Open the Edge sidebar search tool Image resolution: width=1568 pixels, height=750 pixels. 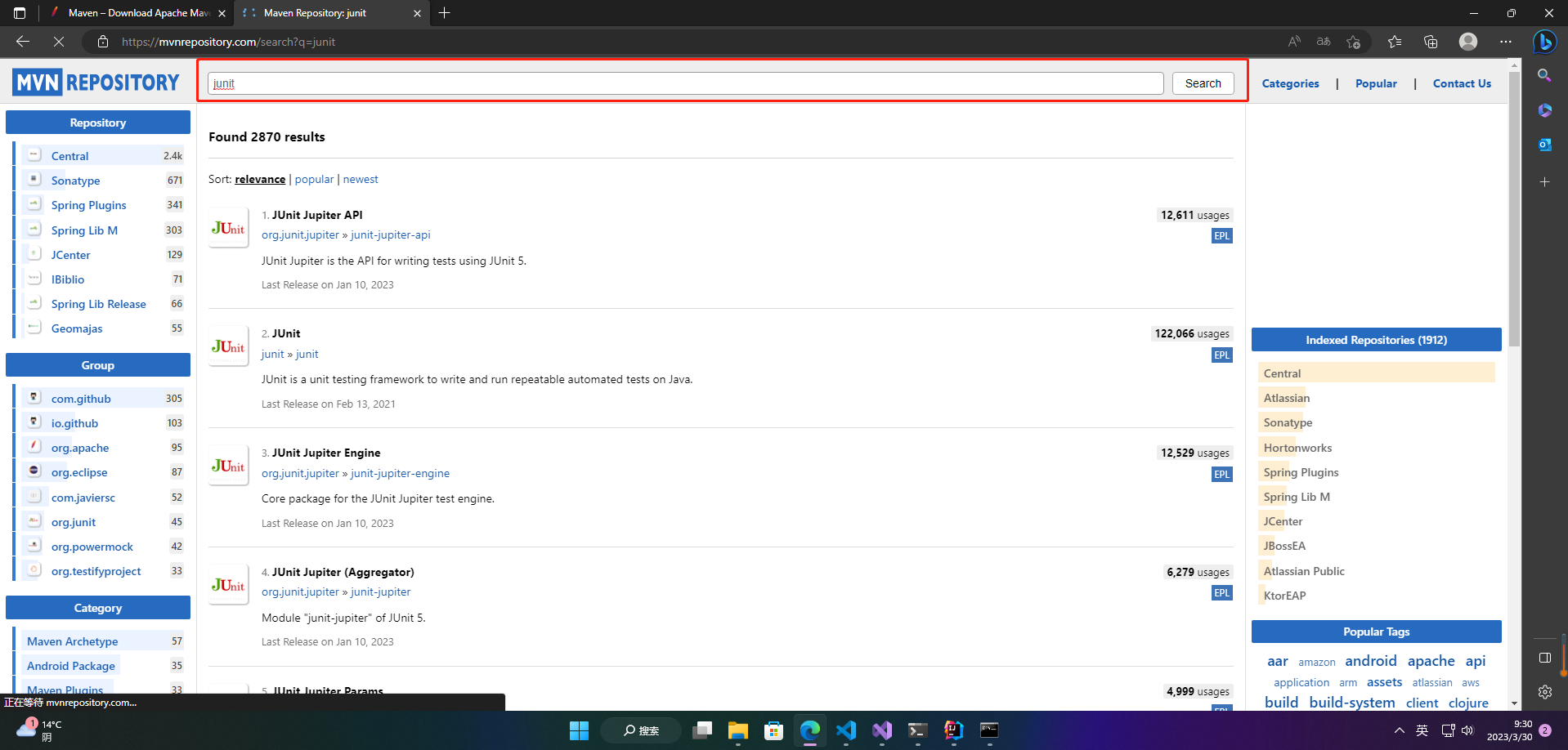tap(1544, 75)
